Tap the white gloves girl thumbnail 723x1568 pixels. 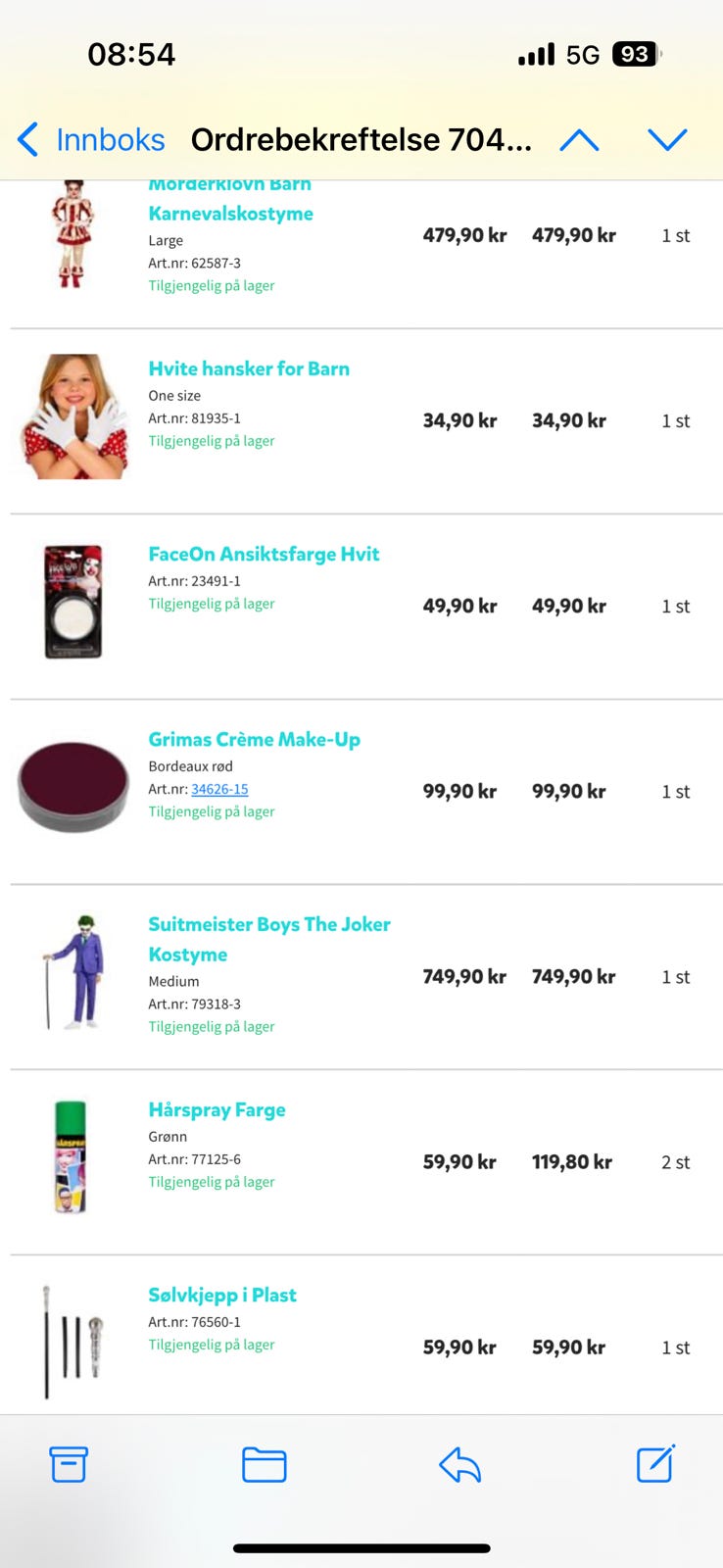tap(74, 416)
